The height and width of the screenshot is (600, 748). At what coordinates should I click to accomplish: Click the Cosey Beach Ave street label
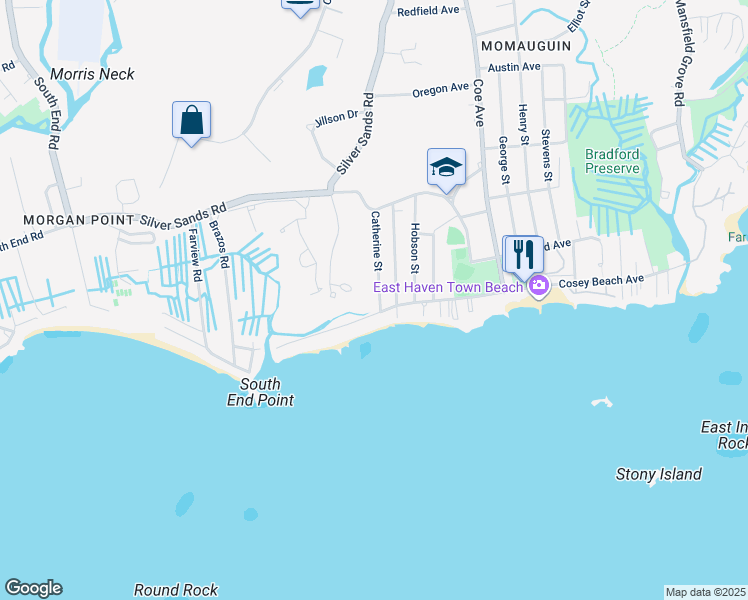(601, 281)
